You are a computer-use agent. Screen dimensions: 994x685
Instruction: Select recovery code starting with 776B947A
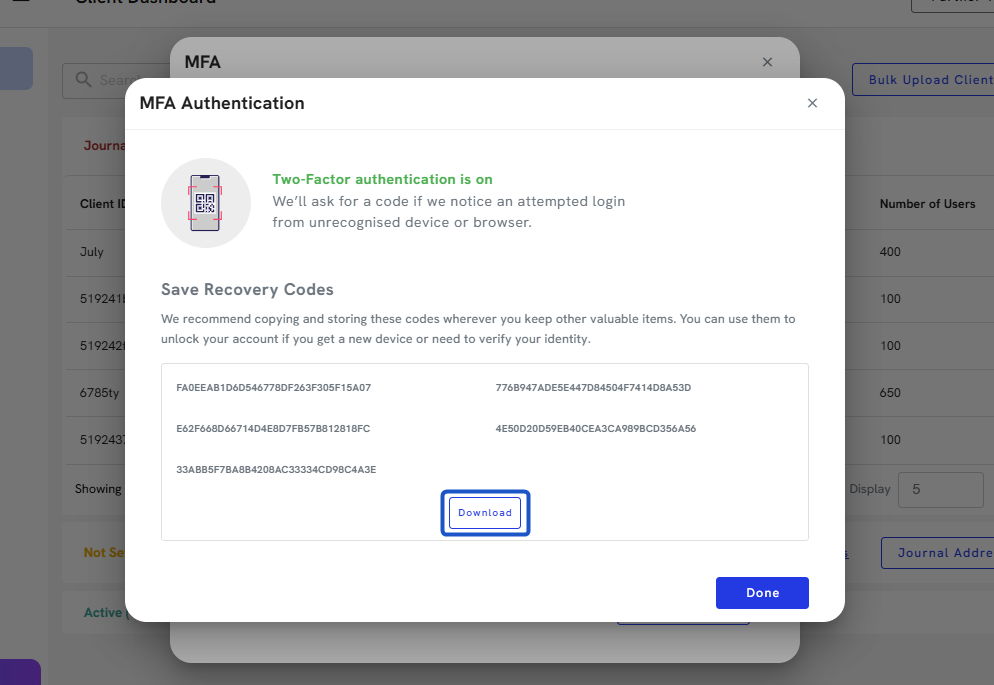[x=593, y=388]
